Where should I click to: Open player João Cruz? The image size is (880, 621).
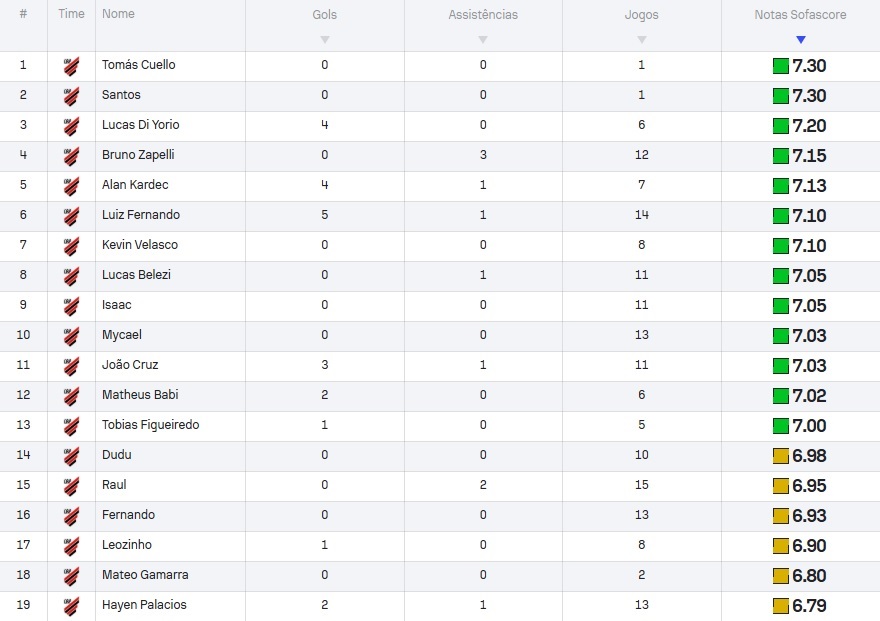pyautogui.click(x=130, y=365)
